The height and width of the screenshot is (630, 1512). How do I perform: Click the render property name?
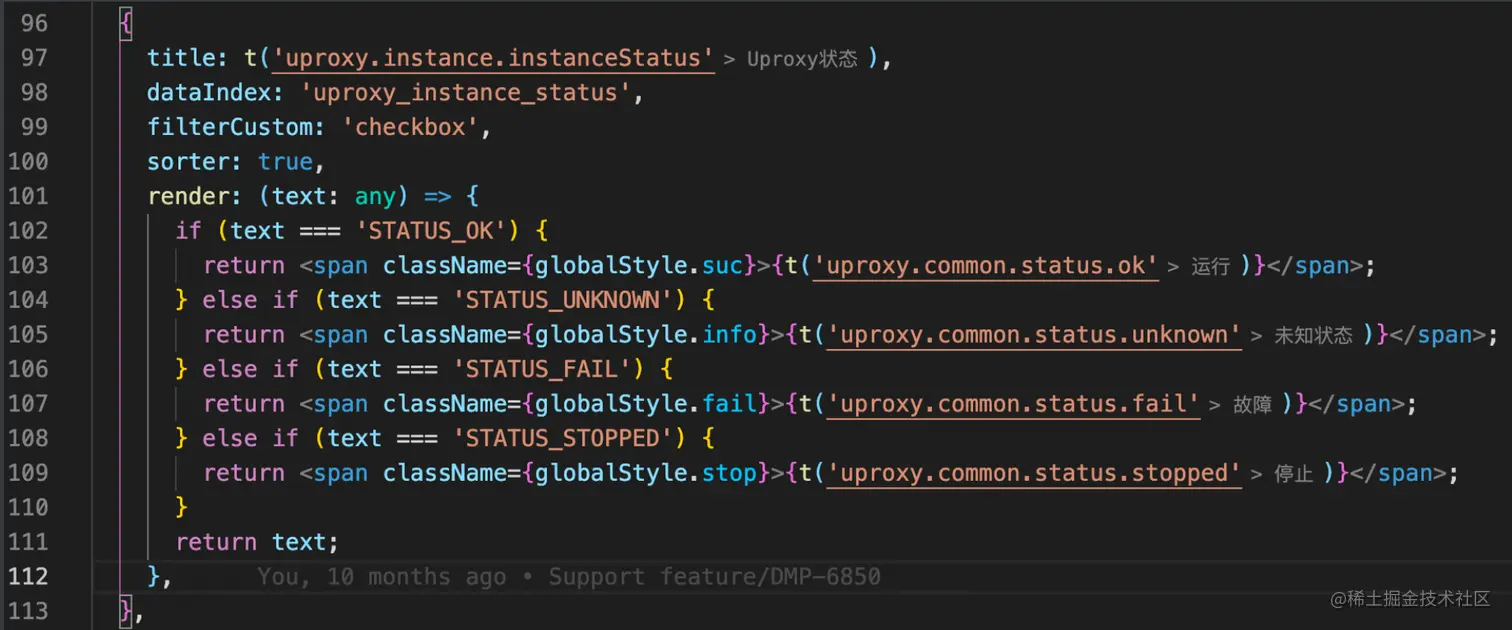point(189,196)
